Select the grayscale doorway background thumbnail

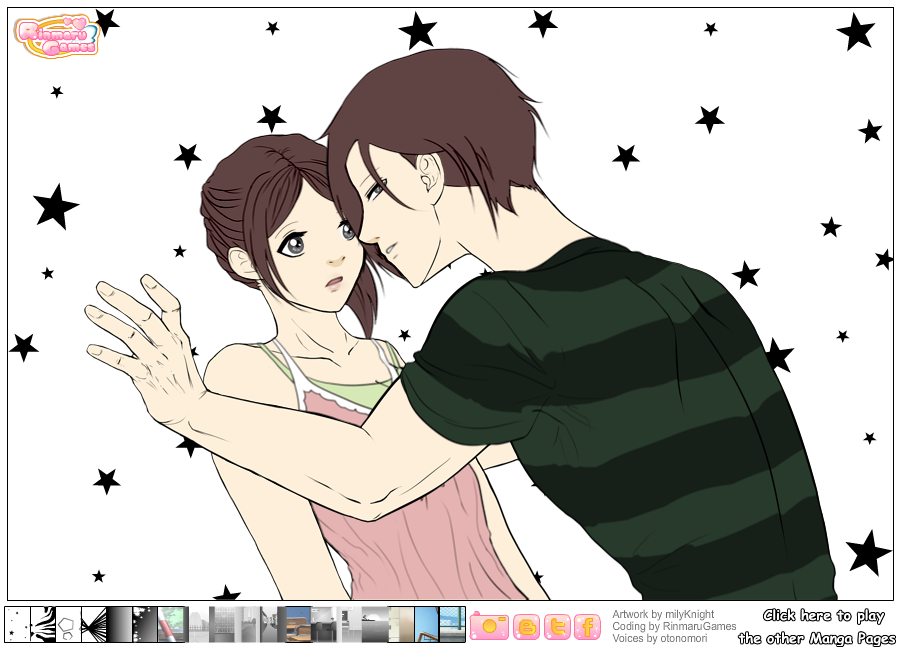[x=247, y=624]
